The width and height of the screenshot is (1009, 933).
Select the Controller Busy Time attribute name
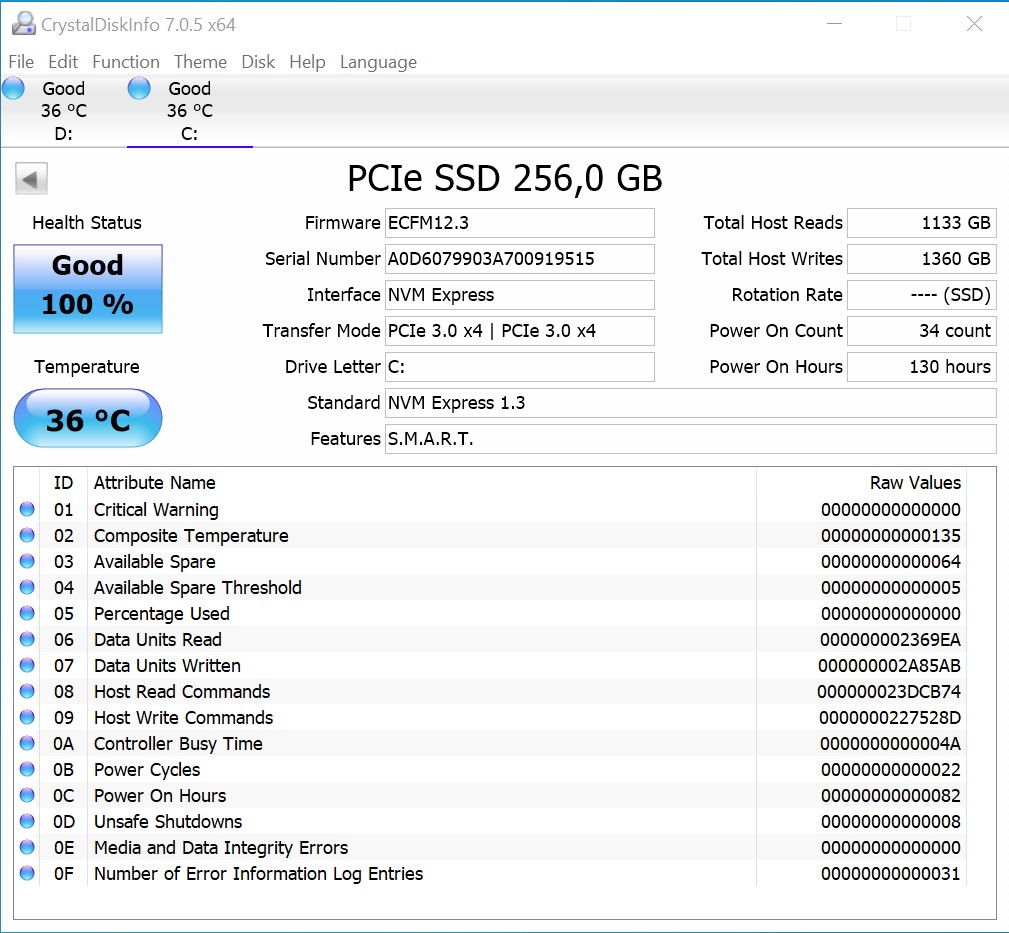coord(178,744)
